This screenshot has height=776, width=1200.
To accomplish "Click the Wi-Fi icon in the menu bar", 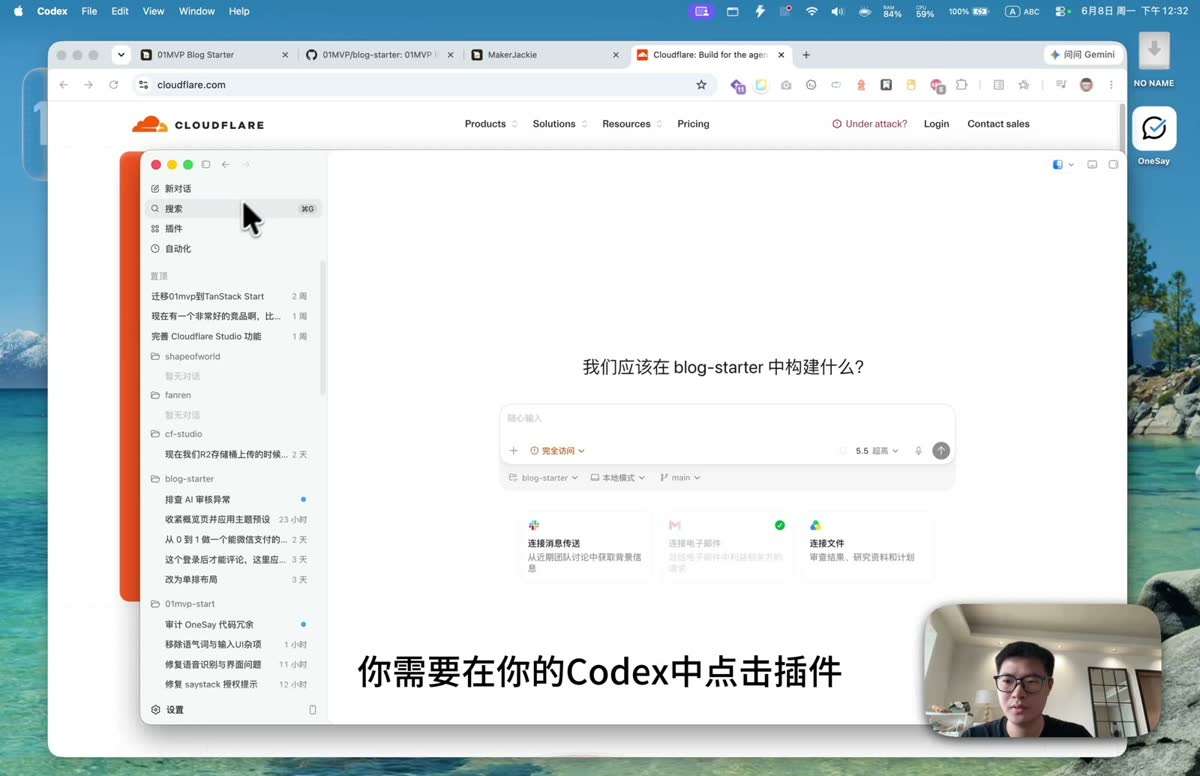I will point(811,11).
